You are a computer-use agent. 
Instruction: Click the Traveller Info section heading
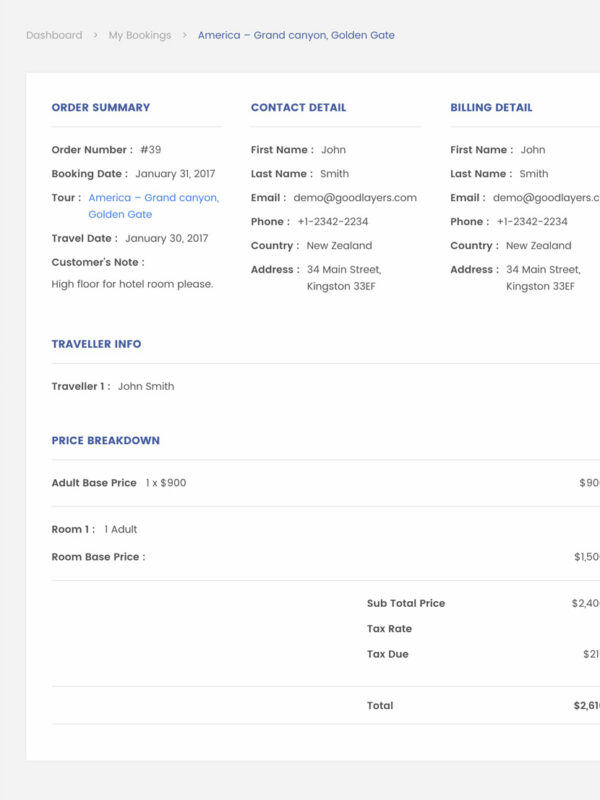click(x=96, y=344)
